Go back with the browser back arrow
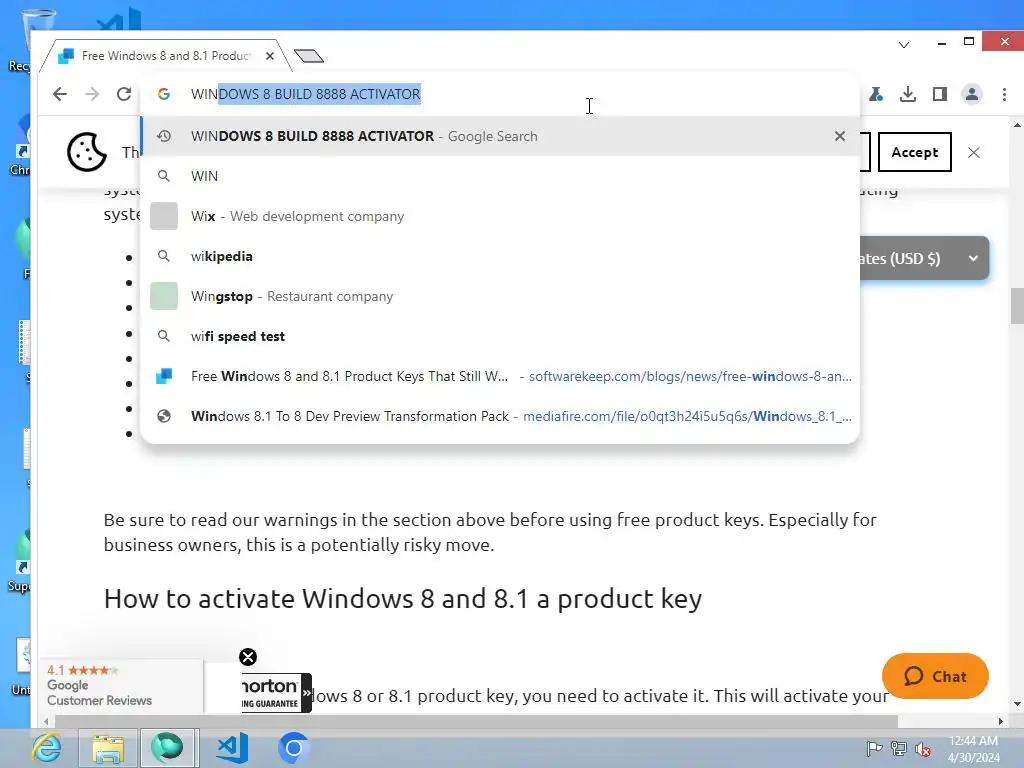The height and width of the screenshot is (768, 1024). tap(60, 94)
